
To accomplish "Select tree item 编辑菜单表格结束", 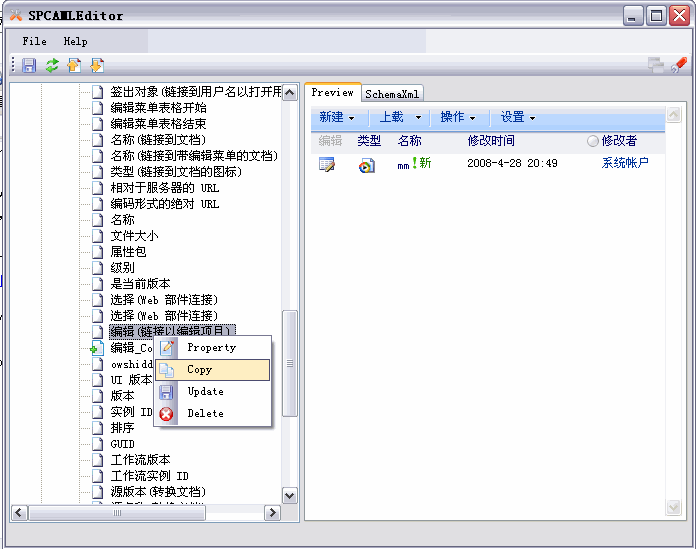I will click(x=158, y=123).
